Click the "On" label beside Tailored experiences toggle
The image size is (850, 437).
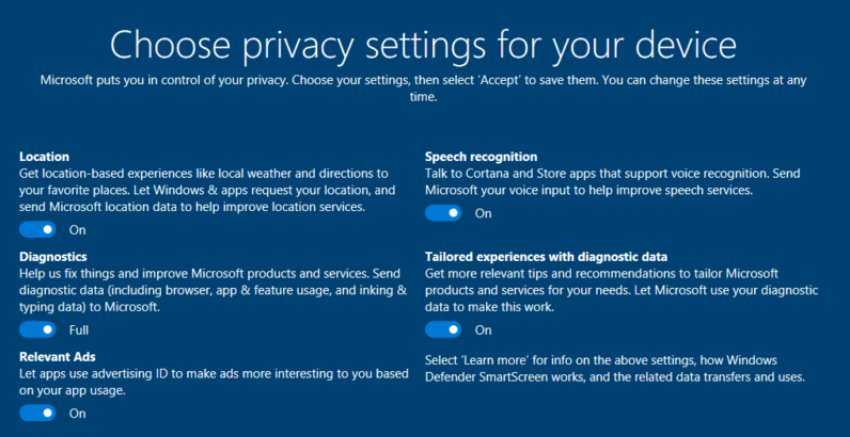pos(483,330)
